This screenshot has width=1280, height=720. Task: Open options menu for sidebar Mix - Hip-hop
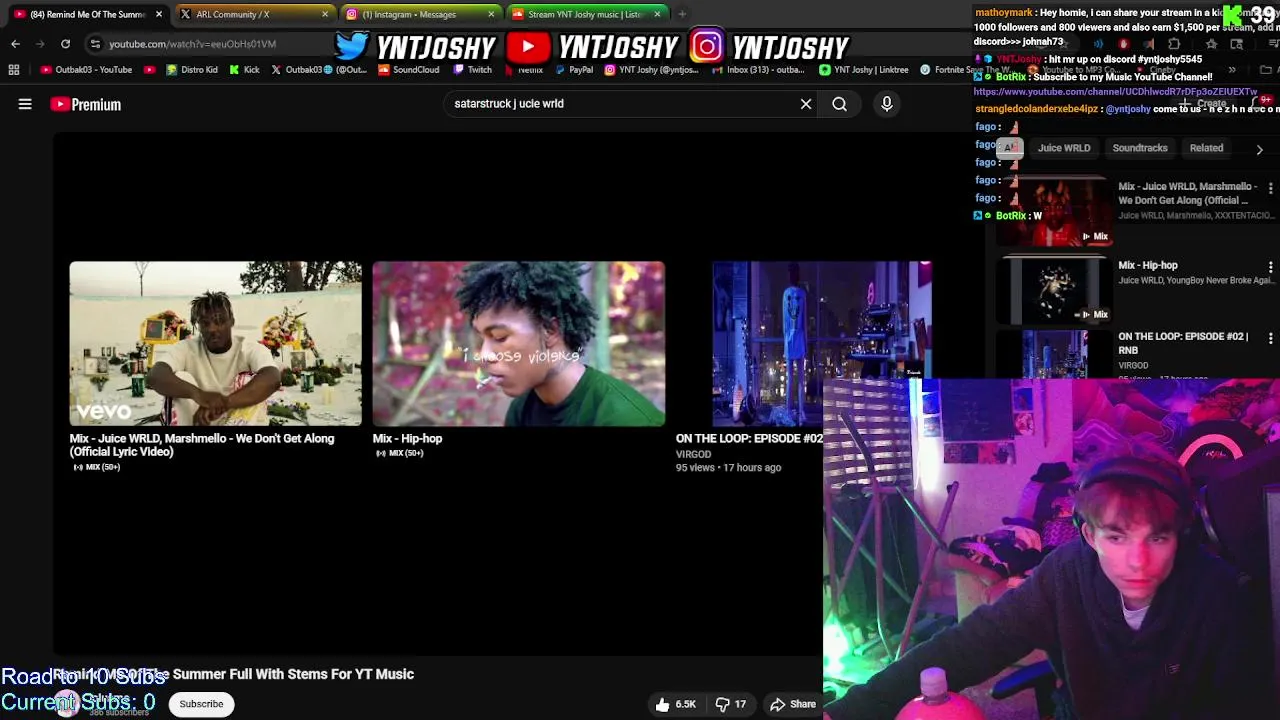[x=1270, y=267]
